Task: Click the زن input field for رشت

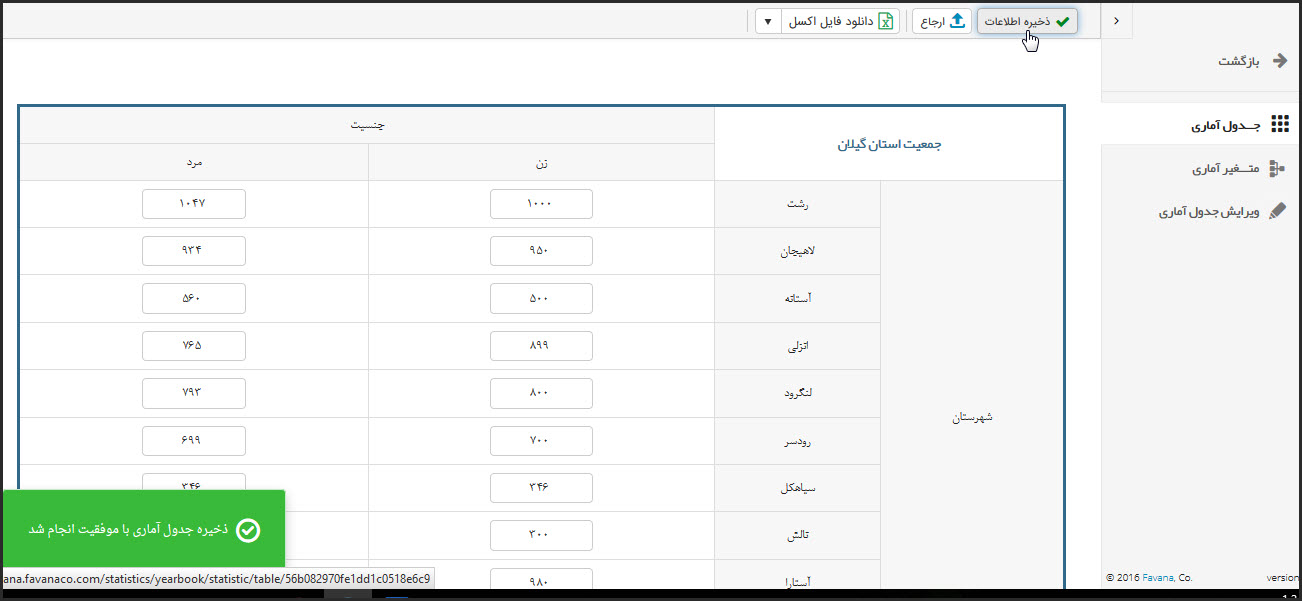Action: 541,204
